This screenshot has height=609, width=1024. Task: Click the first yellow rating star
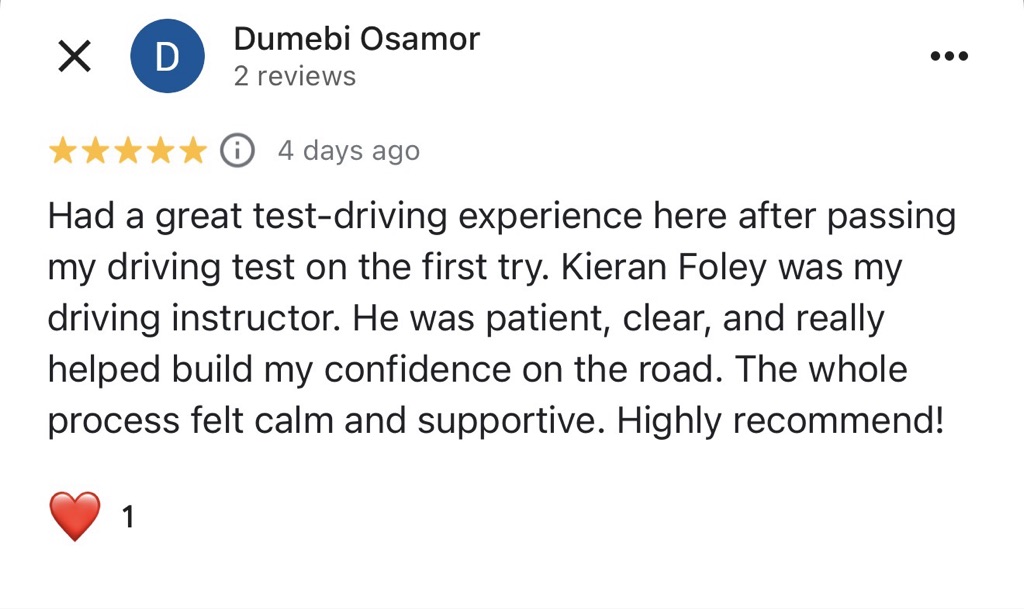pyautogui.click(x=63, y=151)
